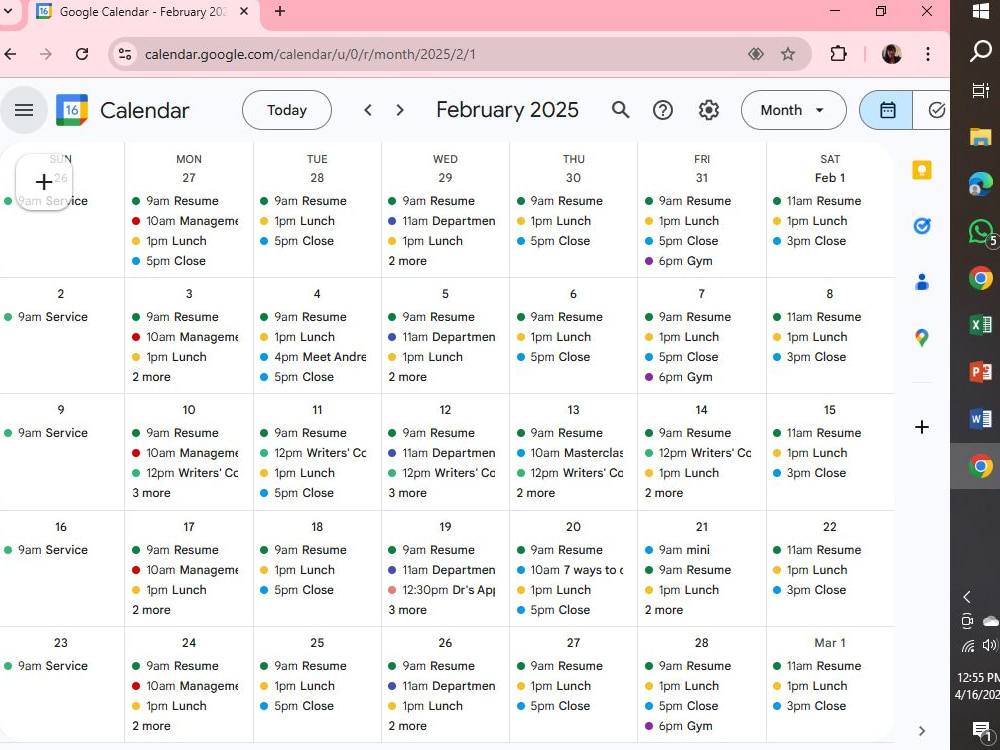Expand '2 more' events on Monday 24

tap(152, 726)
